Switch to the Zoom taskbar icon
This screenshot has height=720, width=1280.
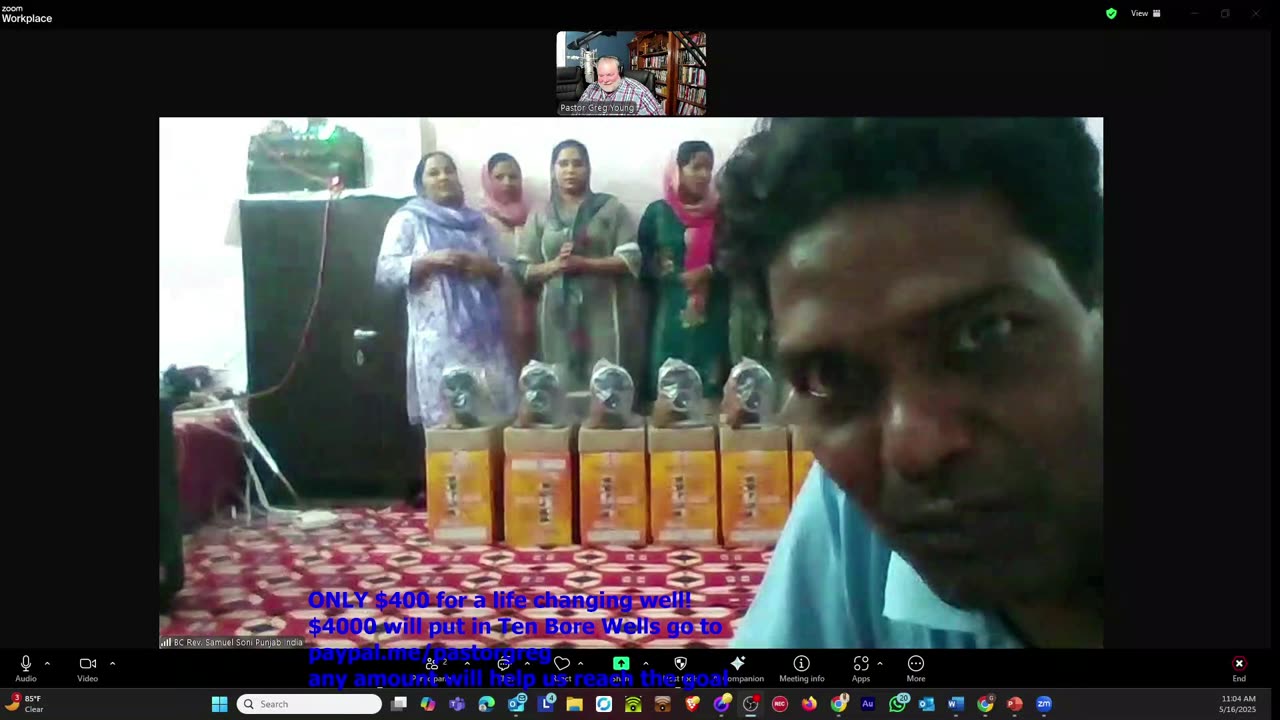[1044, 704]
